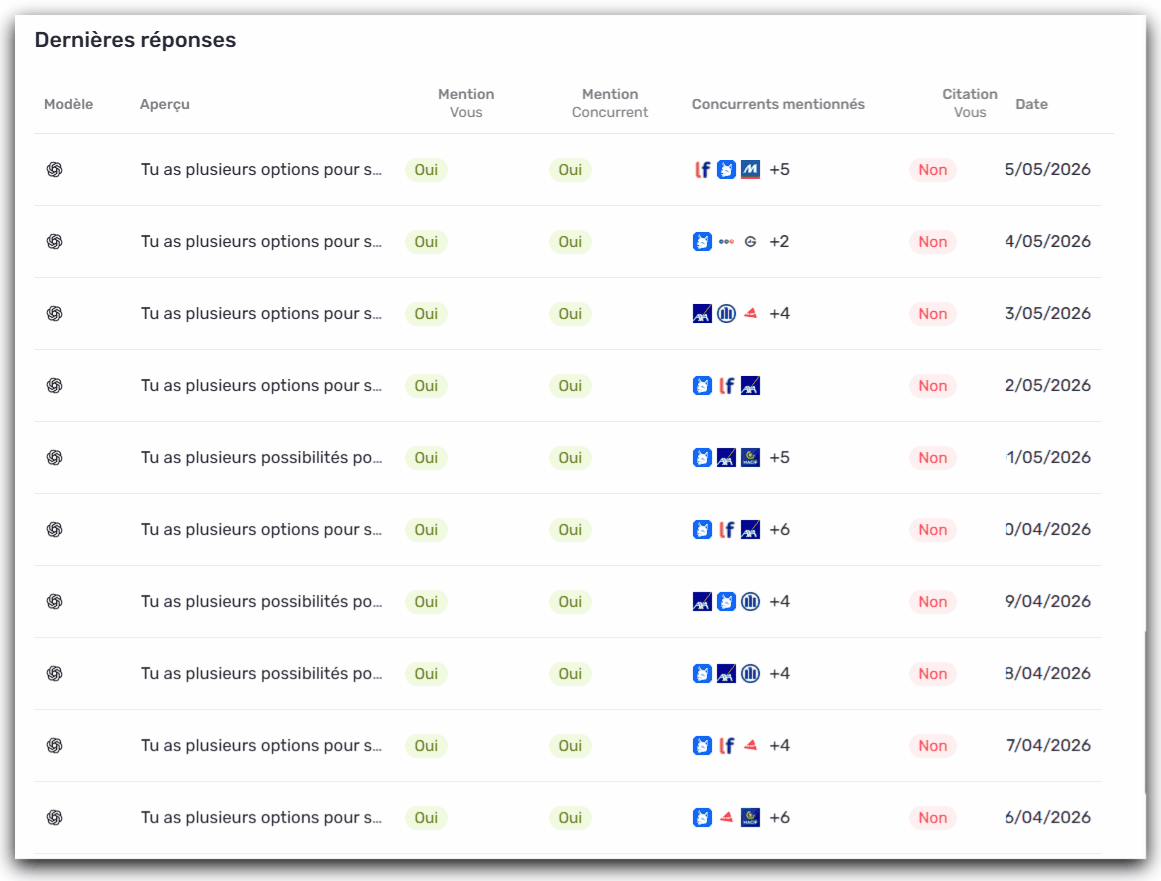The height and width of the screenshot is (881, 1161).
Task: Click the 'Non' citation badge in the 2/05/2026 row
Action: point(933,386)
